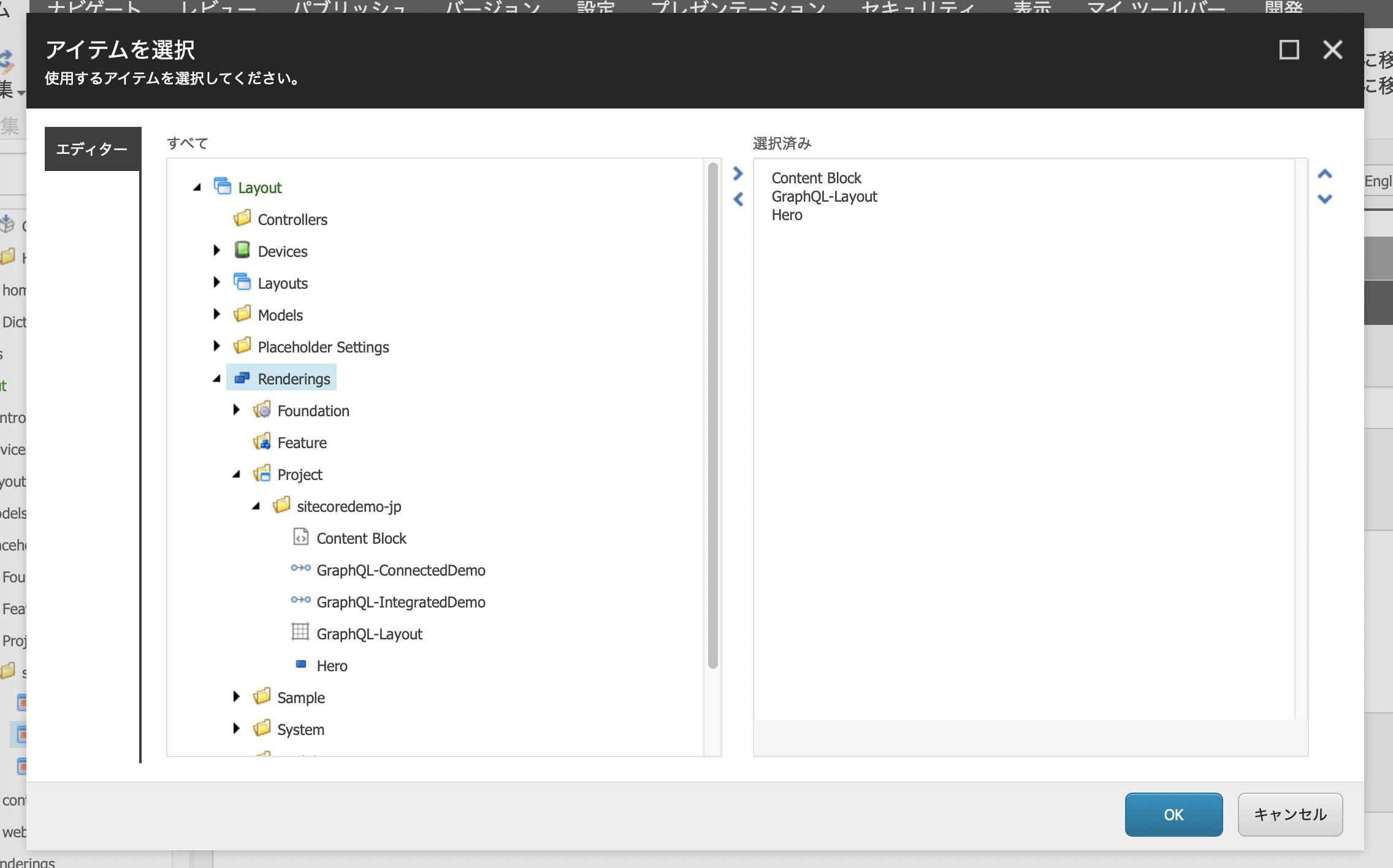The width and height of the screenshot is (1393, 868).
Task: Move selected item down
Action: tap(1325, 199)
